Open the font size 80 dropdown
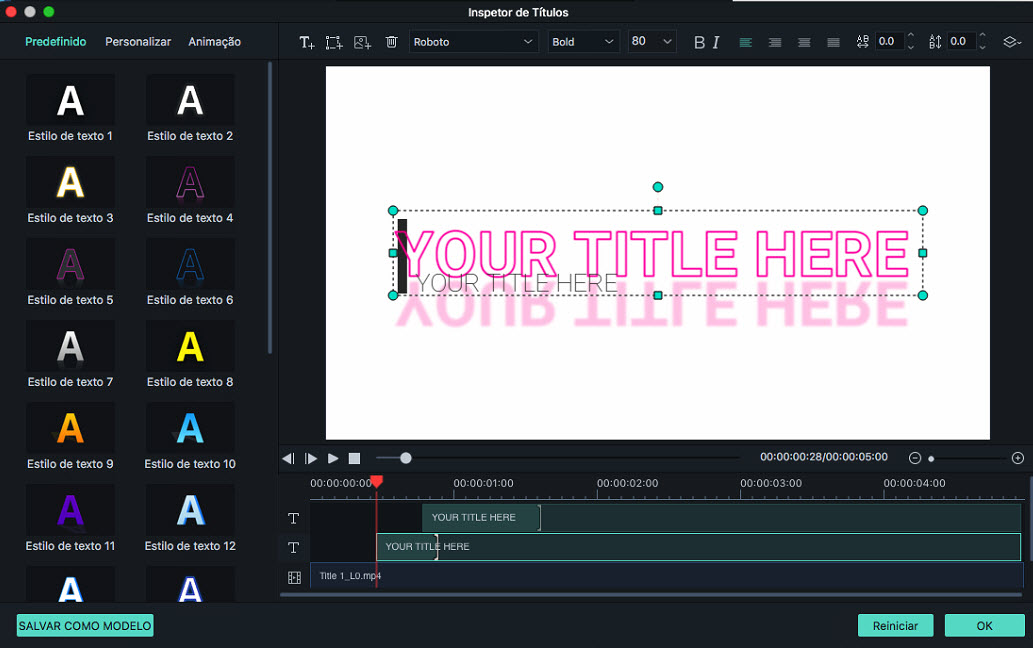This screenshot has width=1033, height=648. coord(652,41)
